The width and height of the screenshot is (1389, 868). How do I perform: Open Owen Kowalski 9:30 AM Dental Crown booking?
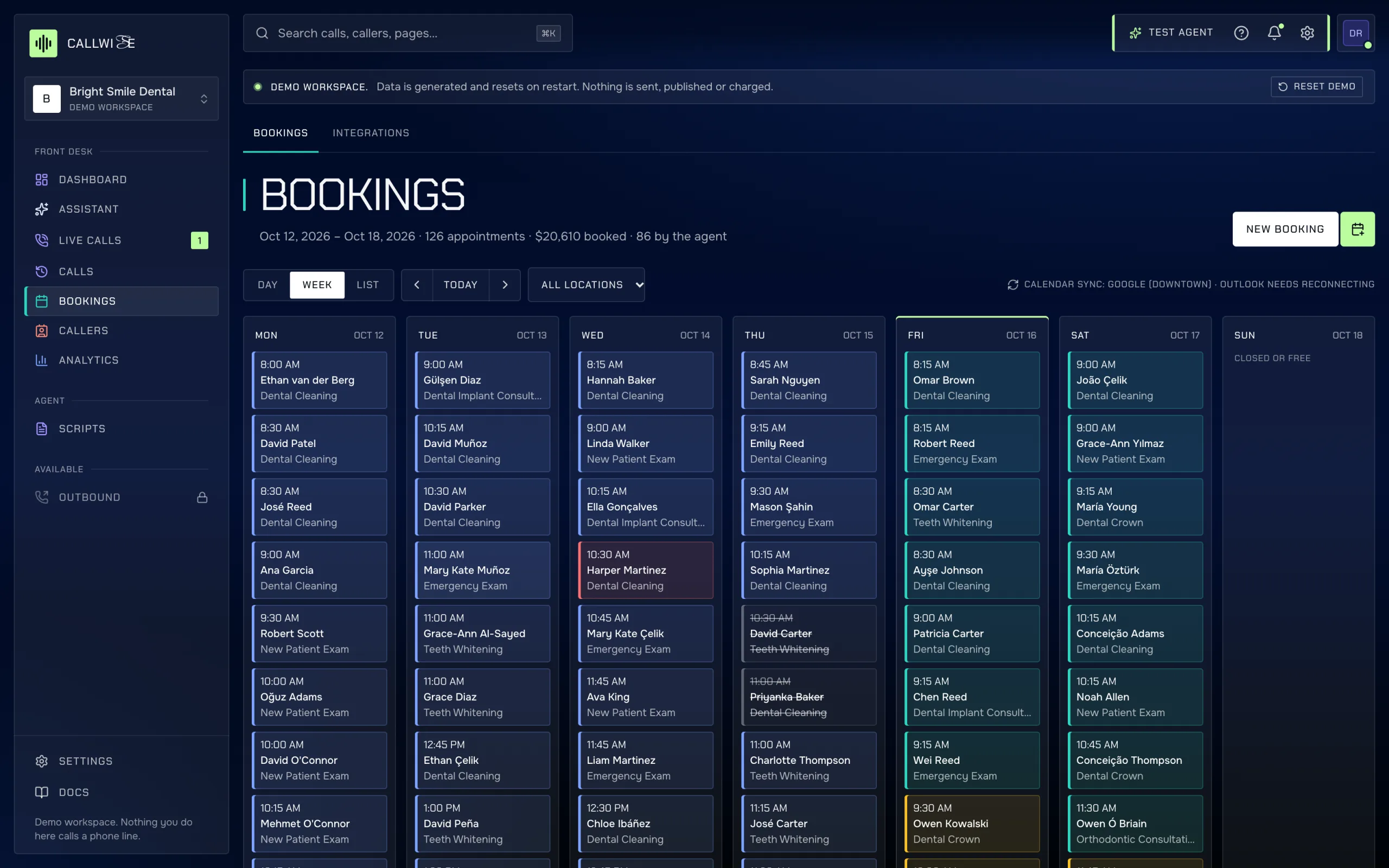(972, 823)
